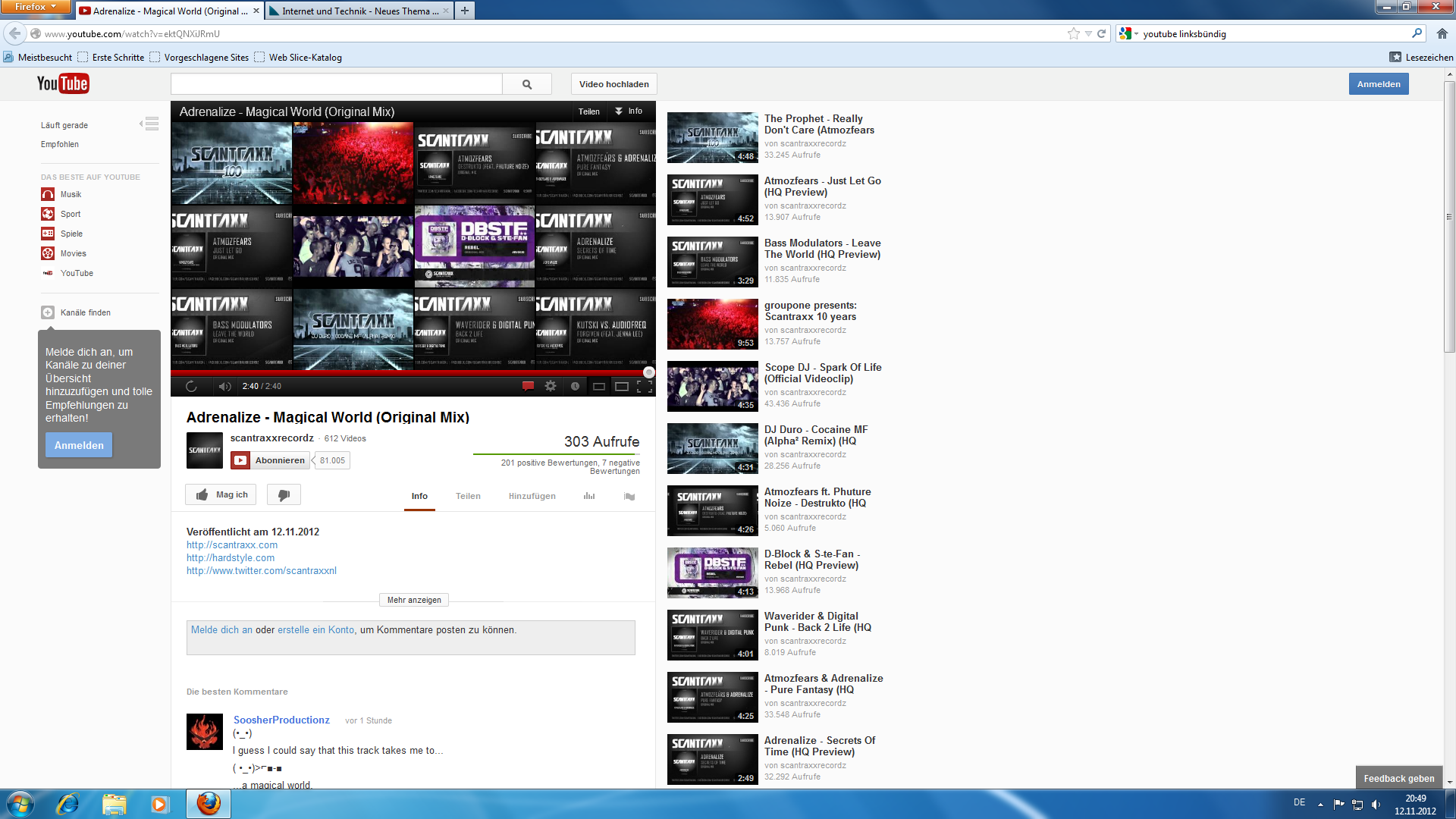
Task: Mute the video player volume
Action: [224, 387]
